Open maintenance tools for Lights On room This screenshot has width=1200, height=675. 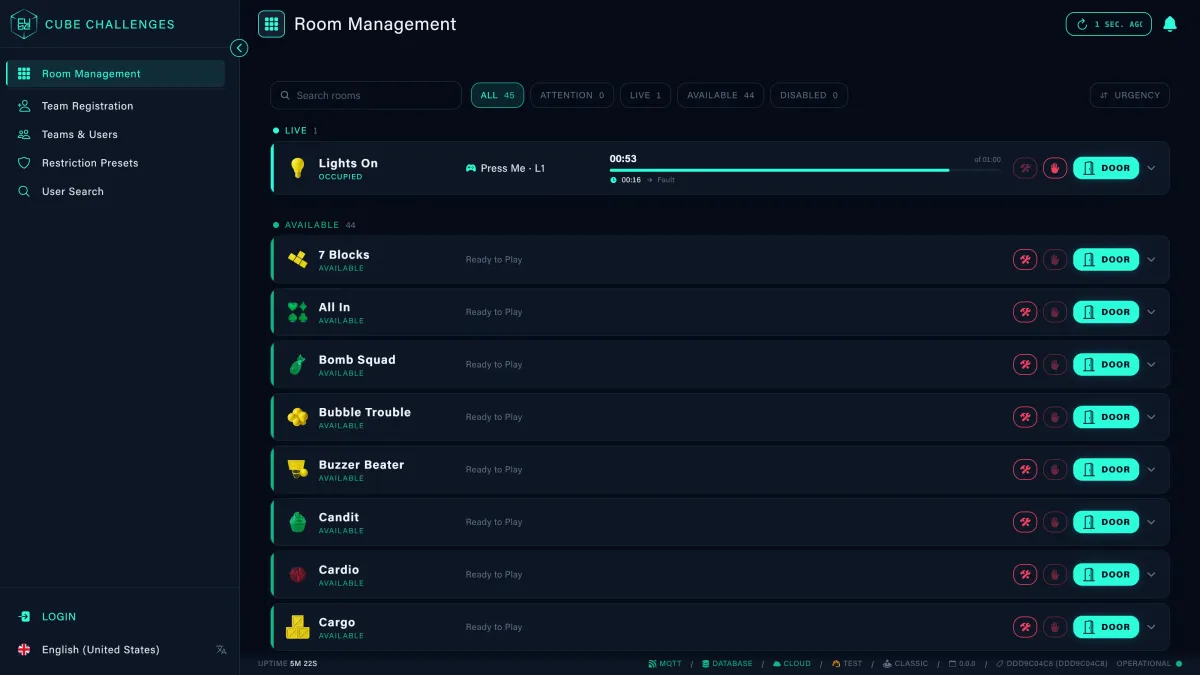click(x=1025, y=168)
